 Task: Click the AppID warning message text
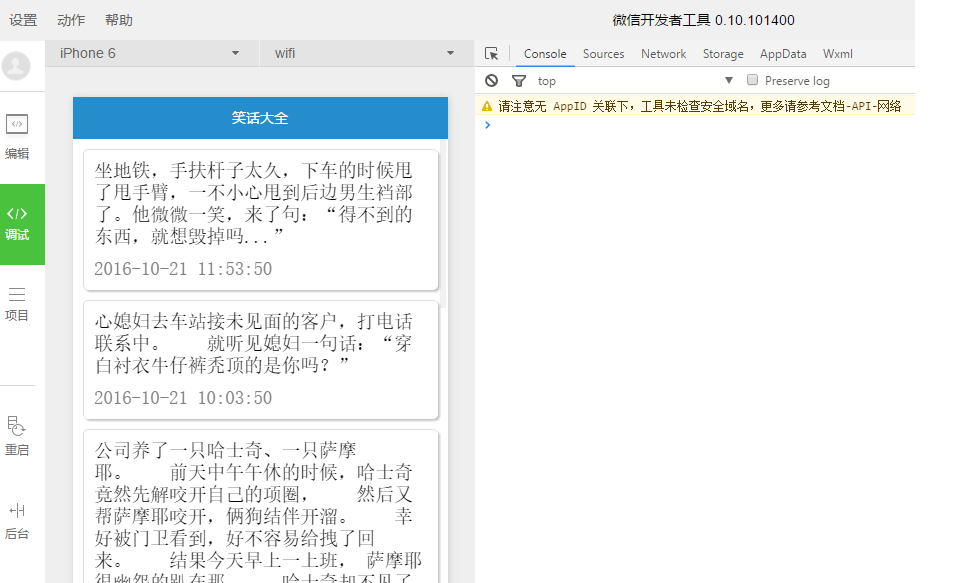point(700,106)
